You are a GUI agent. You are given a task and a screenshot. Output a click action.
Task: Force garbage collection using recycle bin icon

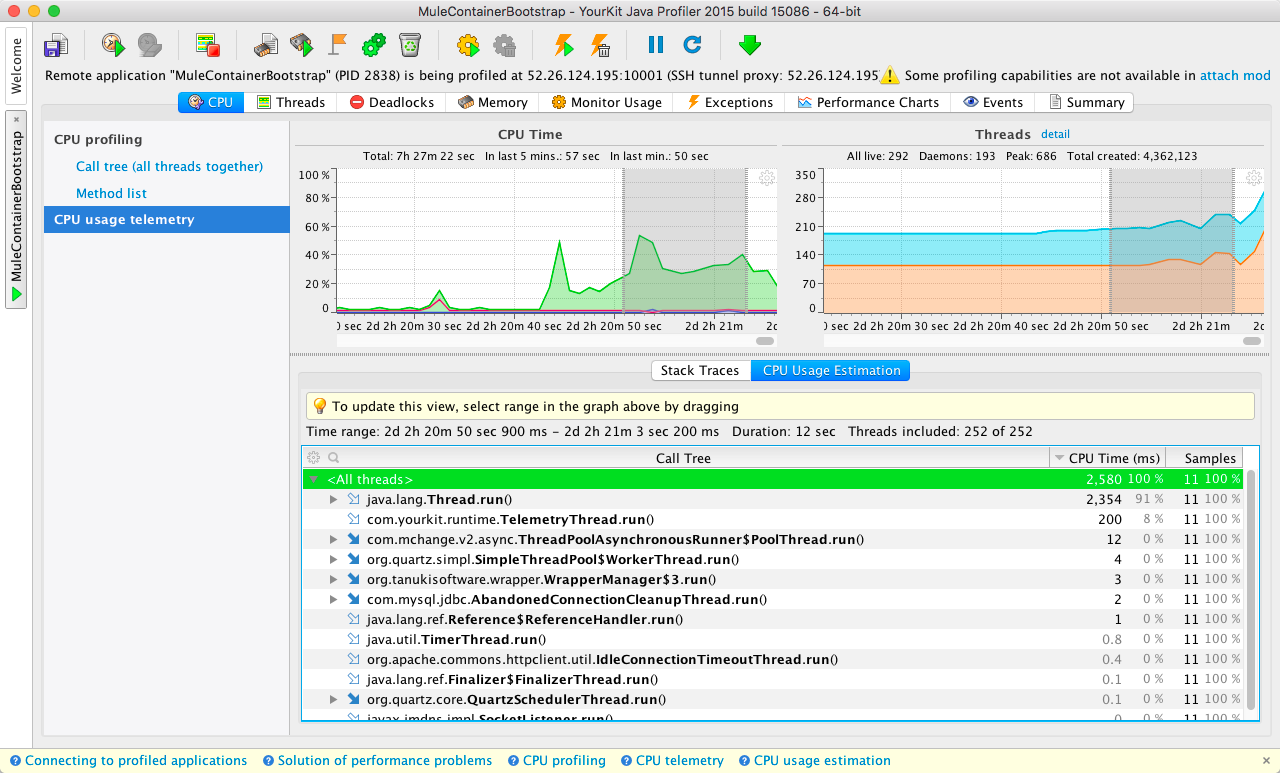[410, 45]
